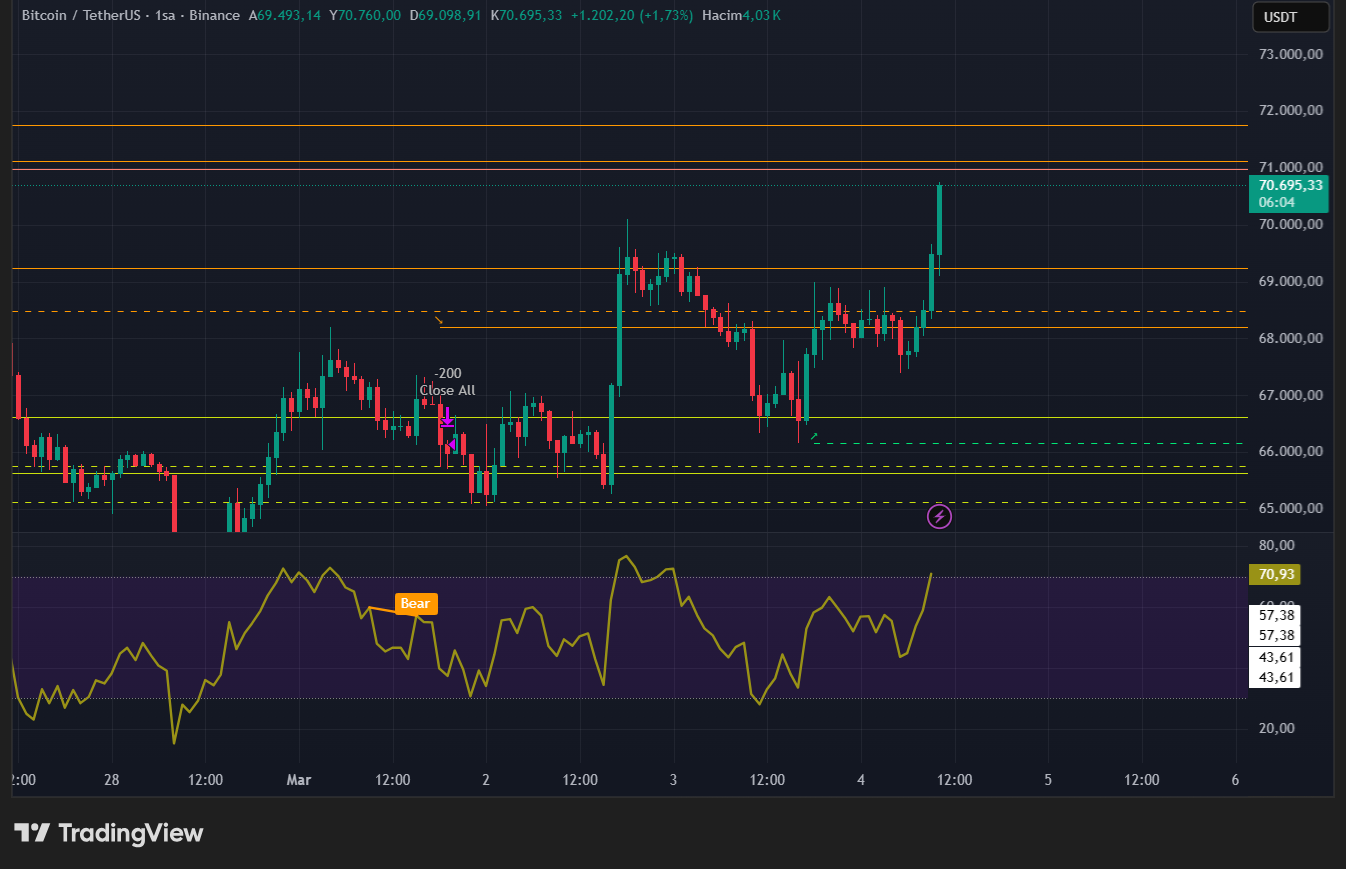Viewport: 1346px width, 869px height.
Task: Click the 57,38 indicator level label
Action: point(1274,616)
